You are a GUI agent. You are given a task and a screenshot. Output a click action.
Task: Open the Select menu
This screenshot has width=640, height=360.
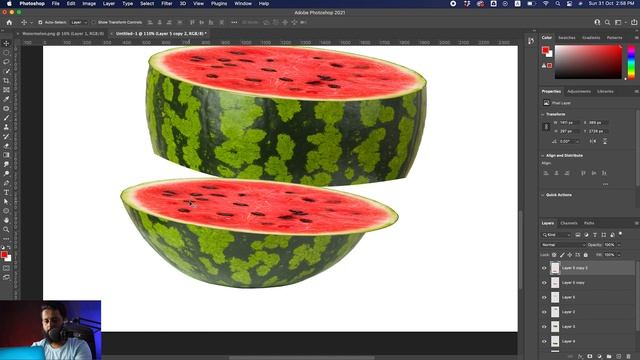(147, 4)
